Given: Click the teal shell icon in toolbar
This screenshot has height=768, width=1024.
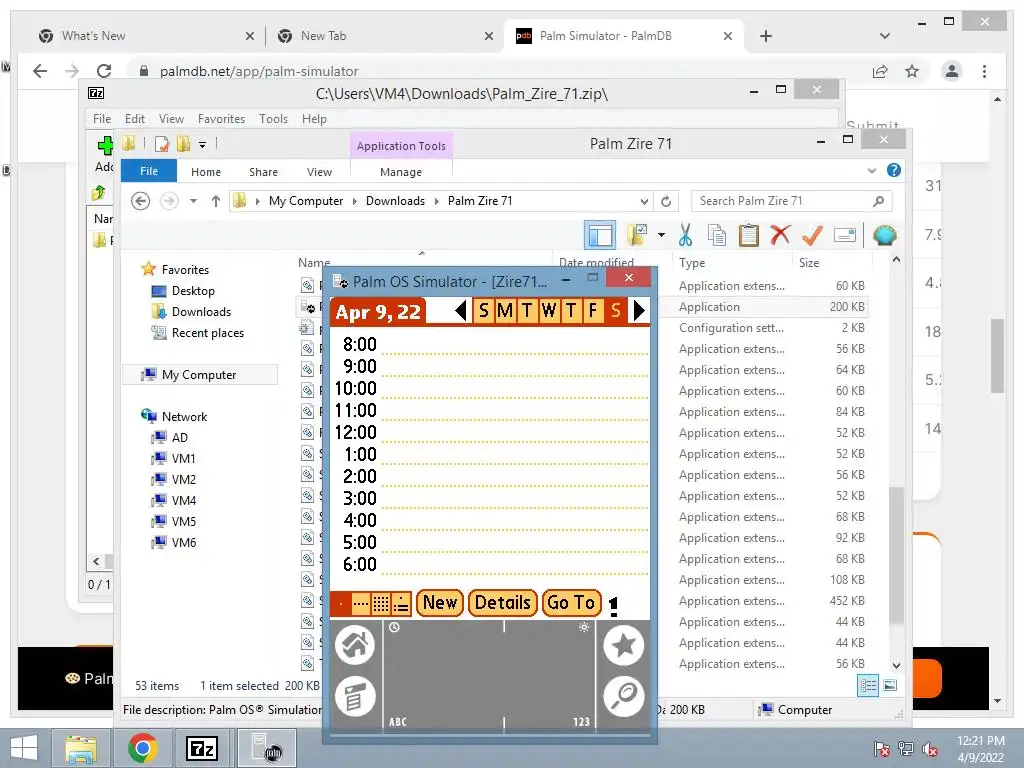Looking at the screenshot, I should click(884, 235).
